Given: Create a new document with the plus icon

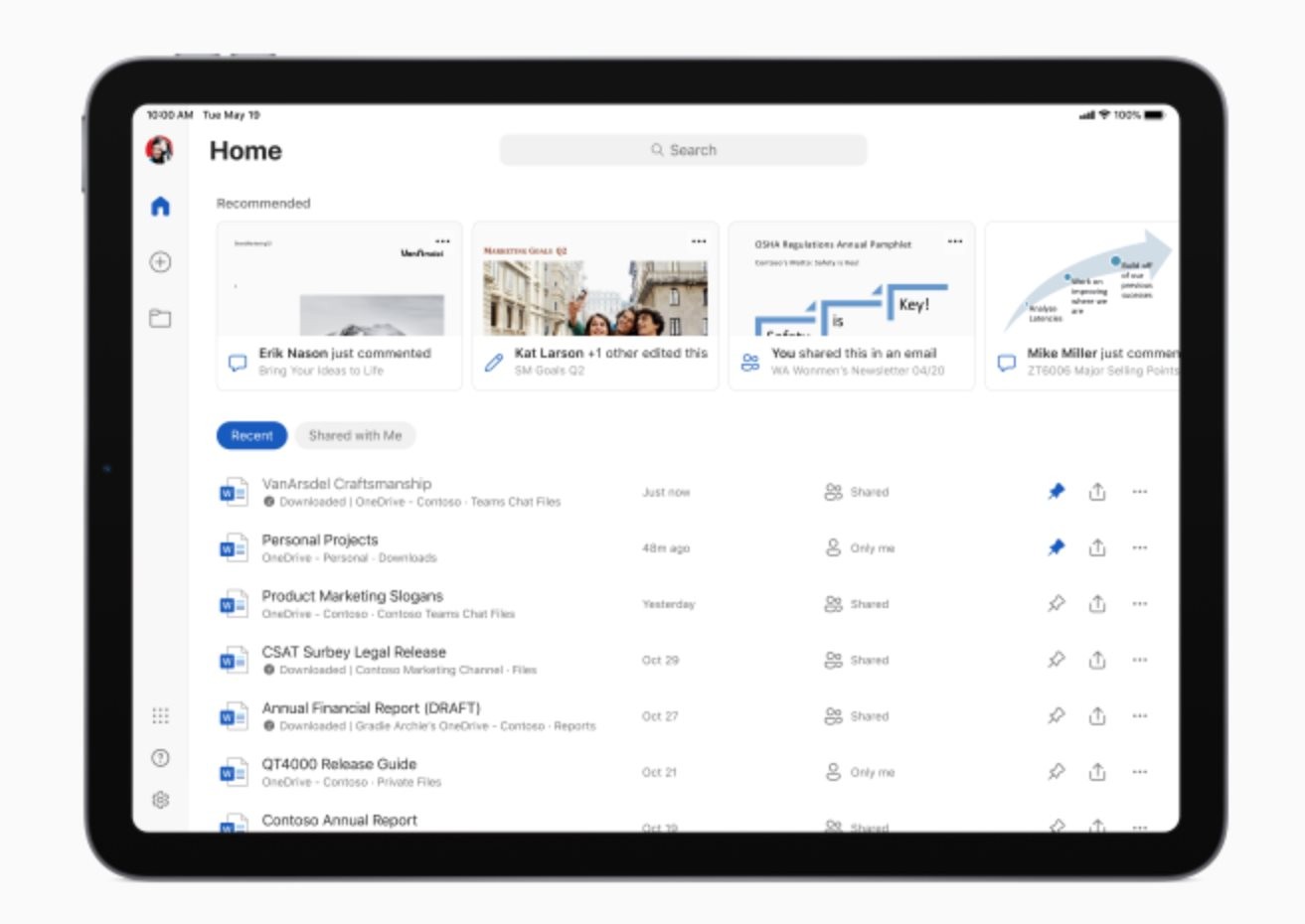Looking at the screenshot, I should tap(160, 262).
